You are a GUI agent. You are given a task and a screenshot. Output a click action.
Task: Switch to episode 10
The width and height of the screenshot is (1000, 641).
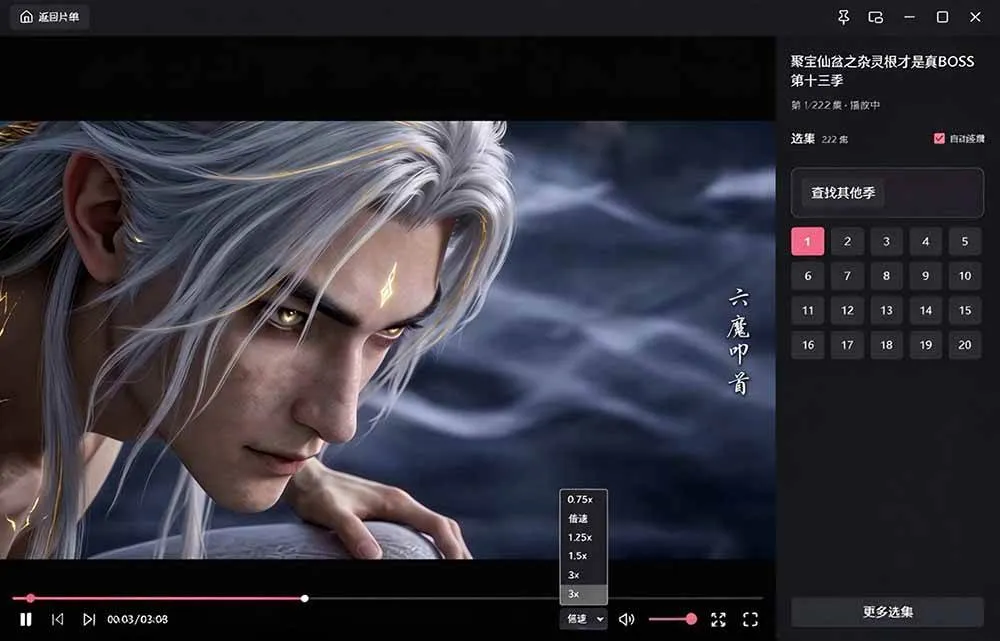coord(965,276)
